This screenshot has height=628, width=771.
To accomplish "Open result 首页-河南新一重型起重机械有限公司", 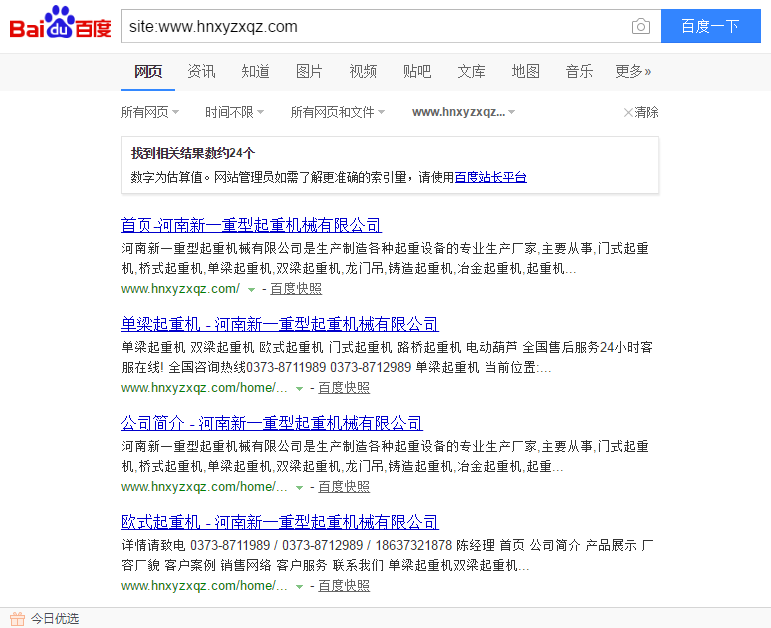I will coord(251,225).
